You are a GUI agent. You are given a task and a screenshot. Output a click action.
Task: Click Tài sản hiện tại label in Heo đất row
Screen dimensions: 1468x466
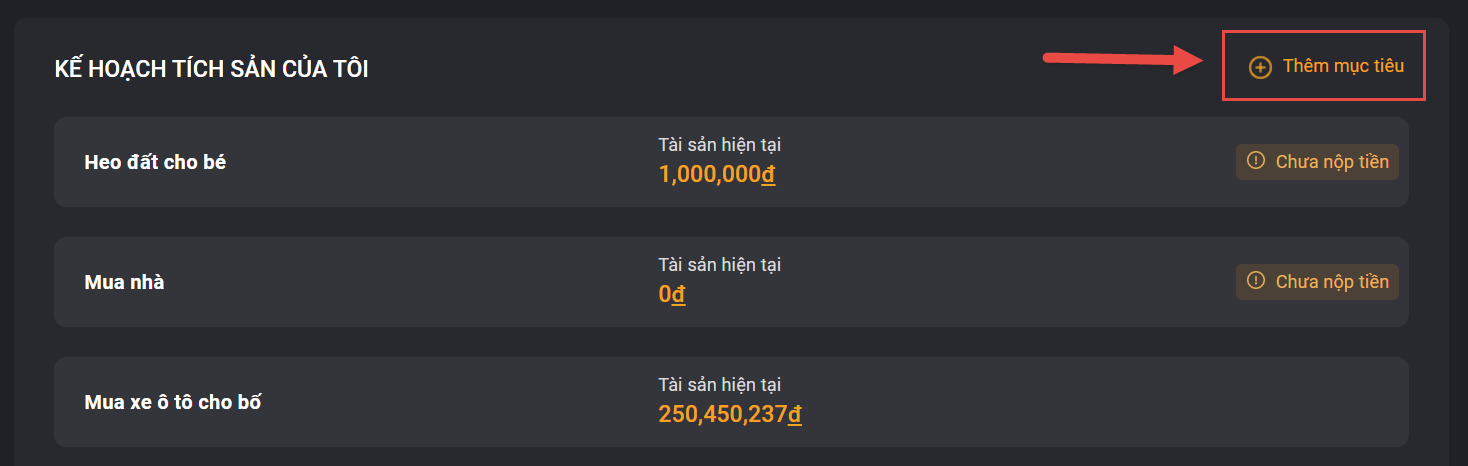click(719, 145)
